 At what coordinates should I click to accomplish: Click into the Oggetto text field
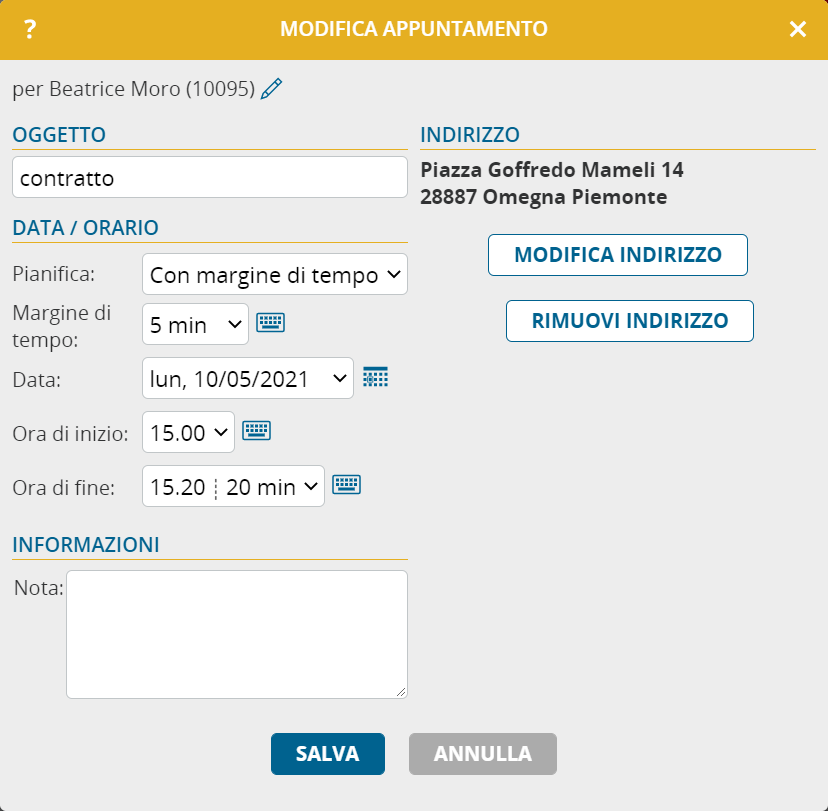click(x=210, y=179)
